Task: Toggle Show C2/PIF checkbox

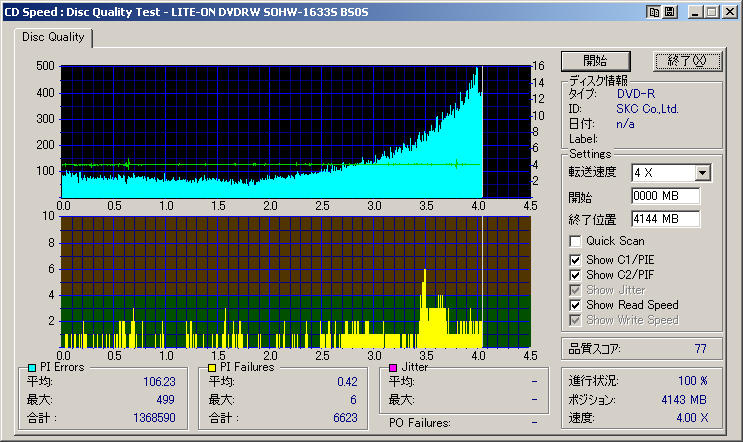Action: (575, 275)
